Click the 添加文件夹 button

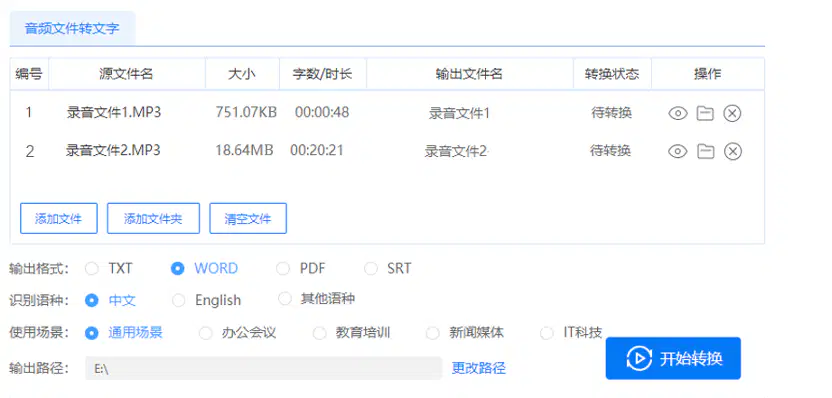(x=153, y=218)
